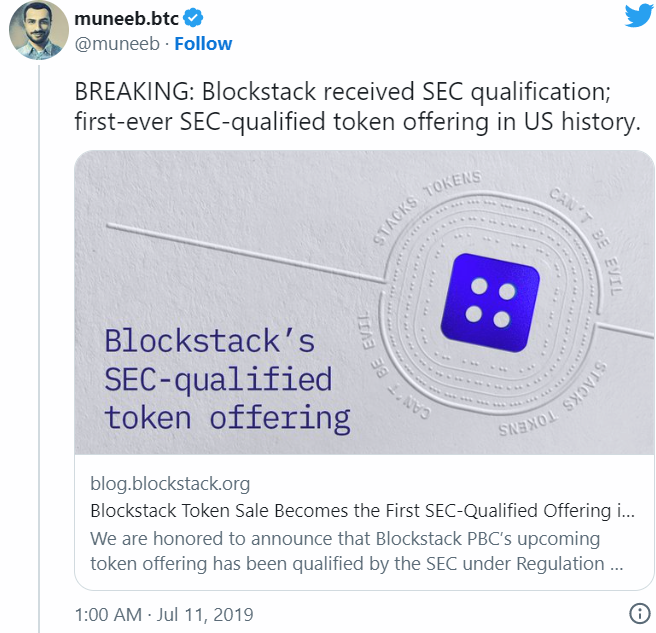This screenshot has height=633, width=656.
Task: Open the tweet info icon
Action: [637, 613]
